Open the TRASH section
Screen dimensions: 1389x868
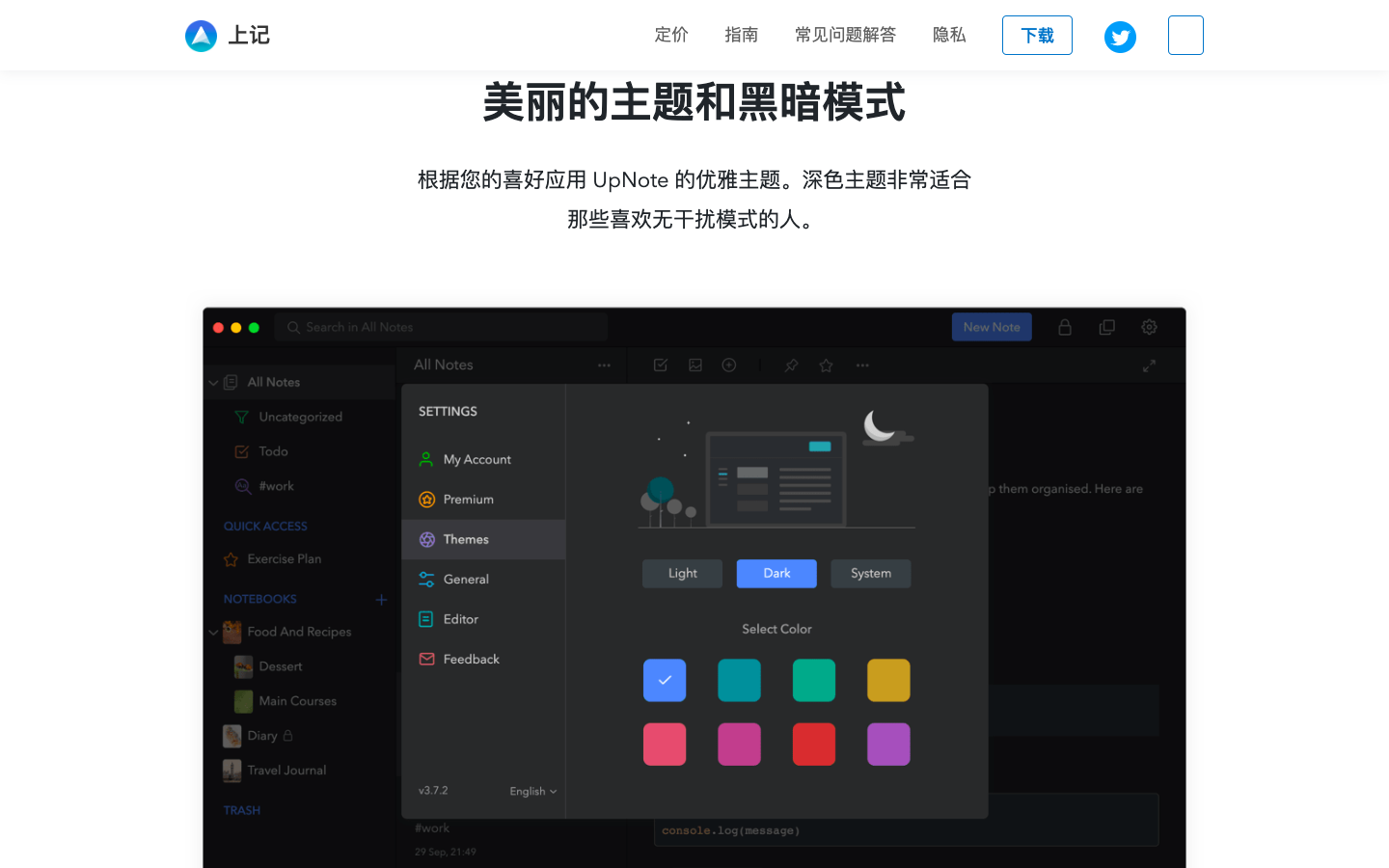(x=242, y=810)
